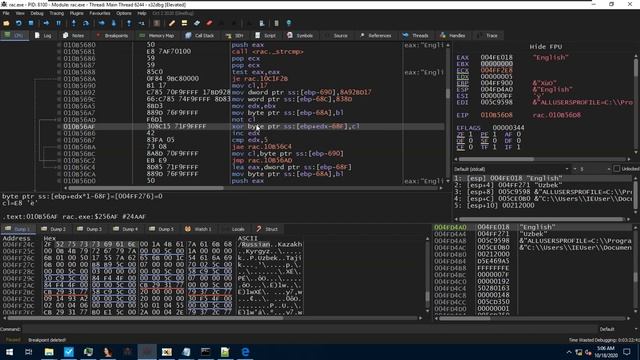The width and height of the screenshot is (640, 360).
Task: Open the notifications icon in the tray
Action: 627,352
